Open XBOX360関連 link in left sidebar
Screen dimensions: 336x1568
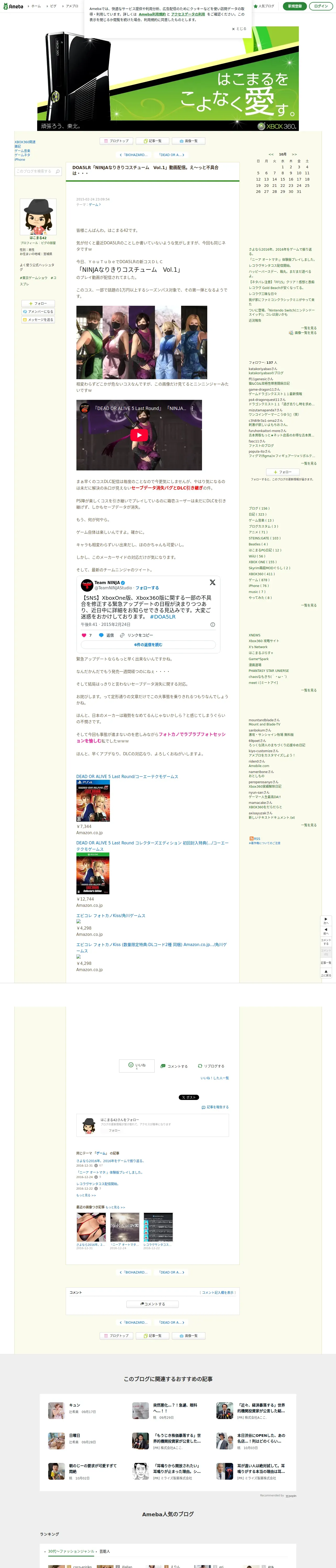point(25,142)
